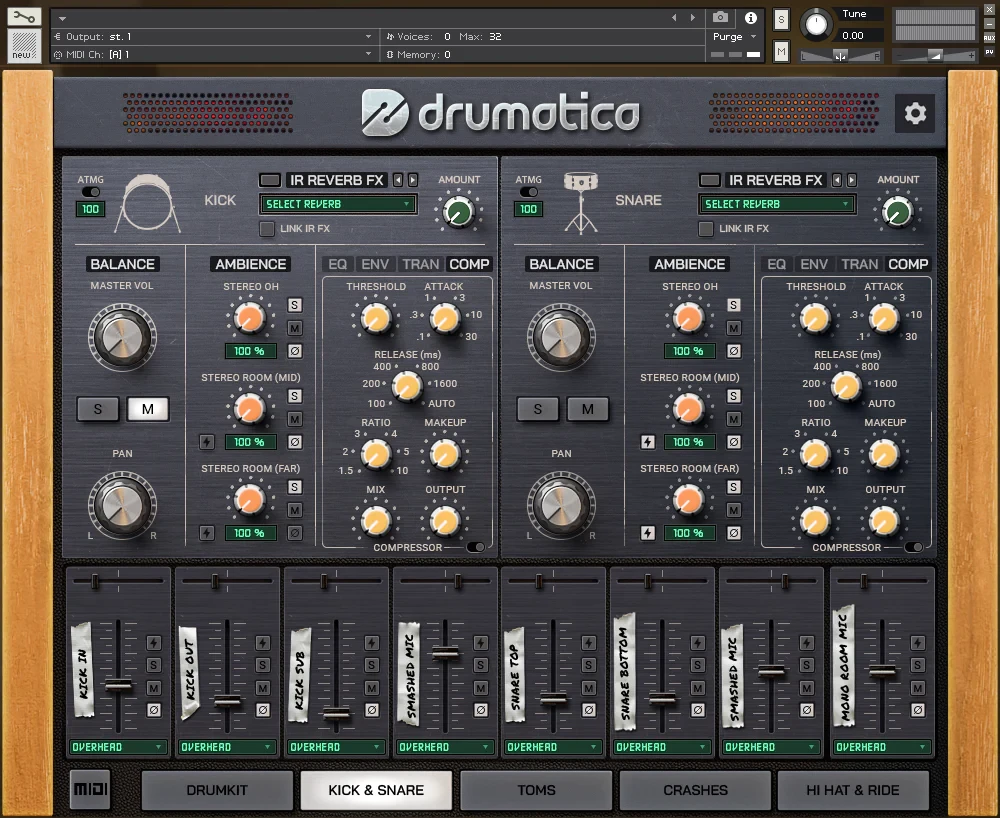Enable Link IR FX for Kick
The image size is (1000, 818).
(267, 229)
